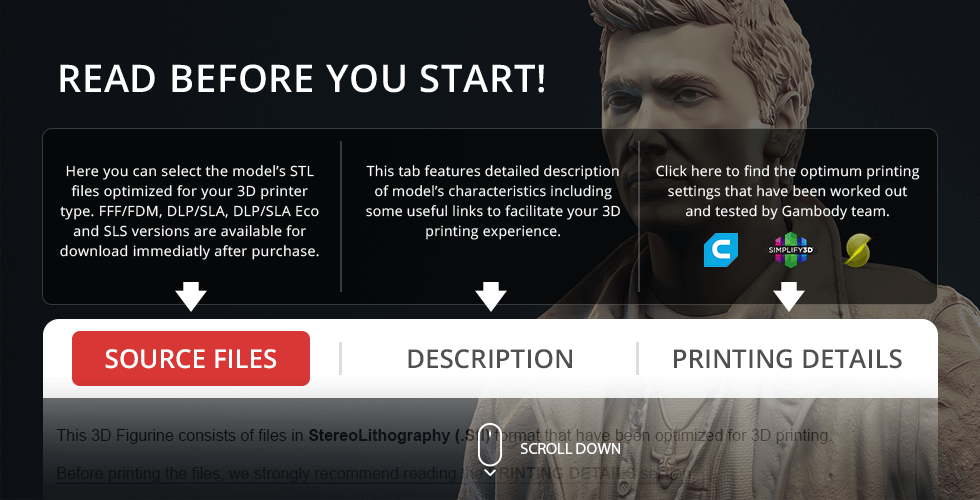
Task: Click the yellow Slic3r icon
Action: pos(858,250)
